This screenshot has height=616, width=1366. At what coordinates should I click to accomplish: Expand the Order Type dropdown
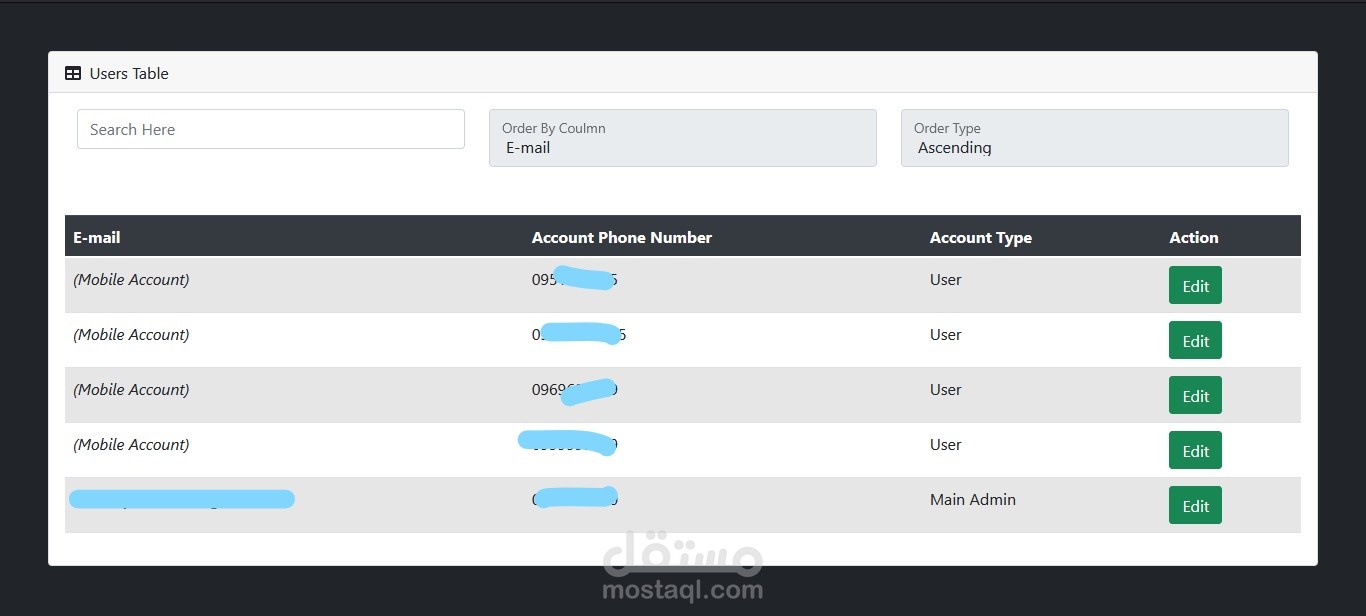pyautogui.click(x=1094, y=138)
